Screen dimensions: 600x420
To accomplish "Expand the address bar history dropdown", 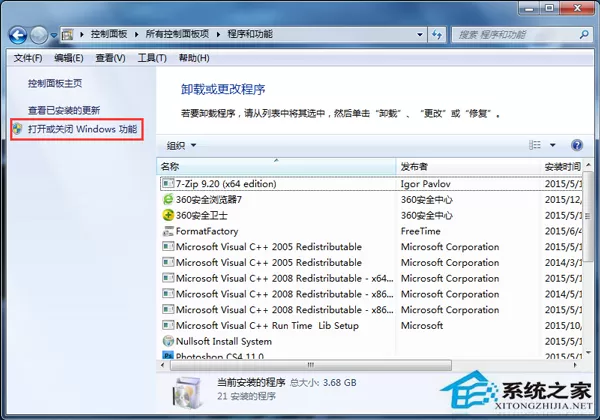I will pyautogui.click(x=420, y=35).
